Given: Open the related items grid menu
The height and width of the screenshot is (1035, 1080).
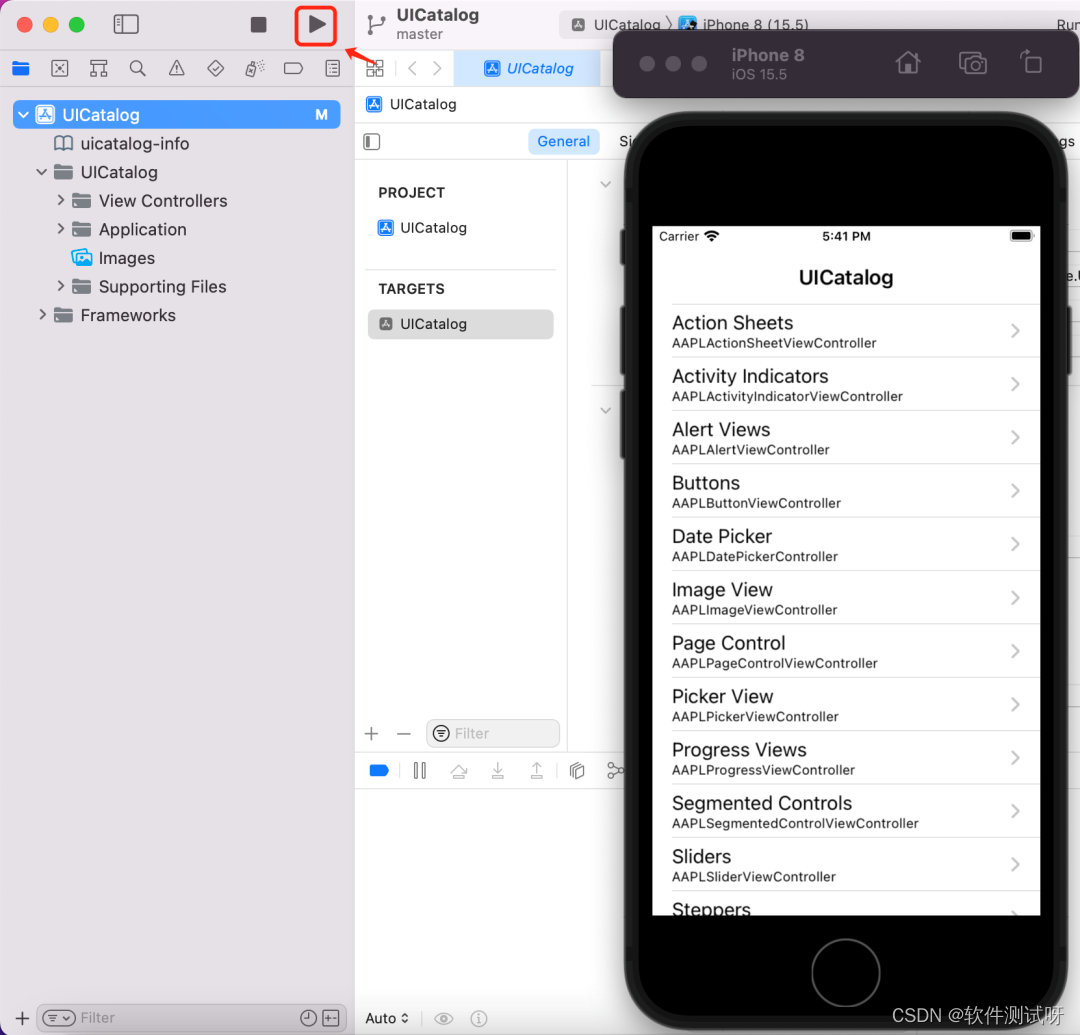Looking at the screenshot, I should click(x=375, y=68).
